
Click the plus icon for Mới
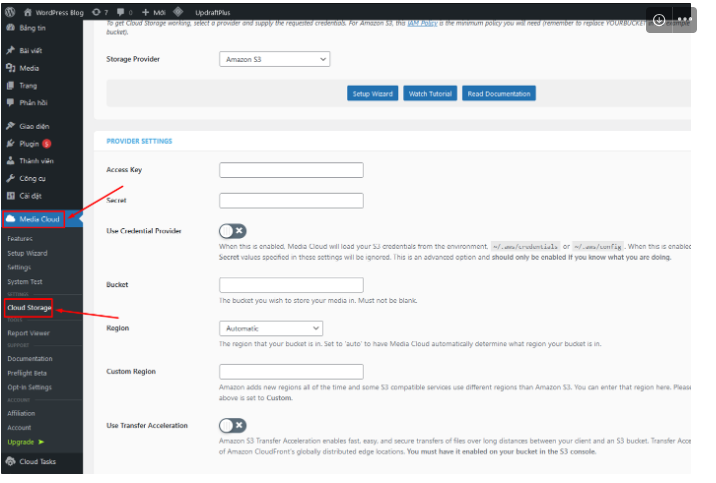[146, 12]
